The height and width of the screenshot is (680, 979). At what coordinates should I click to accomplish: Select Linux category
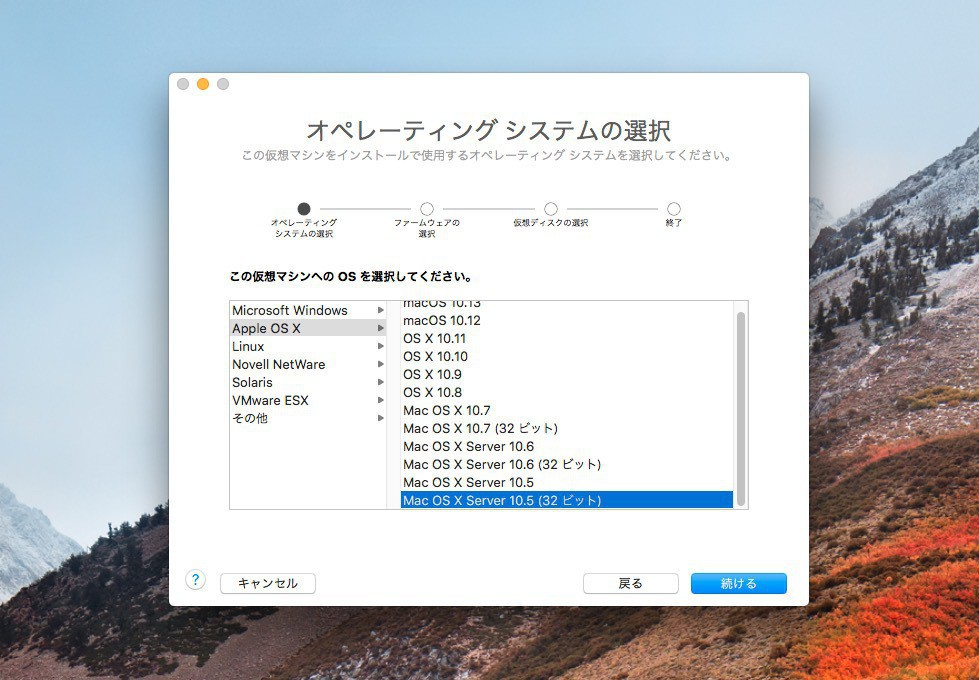308,346
